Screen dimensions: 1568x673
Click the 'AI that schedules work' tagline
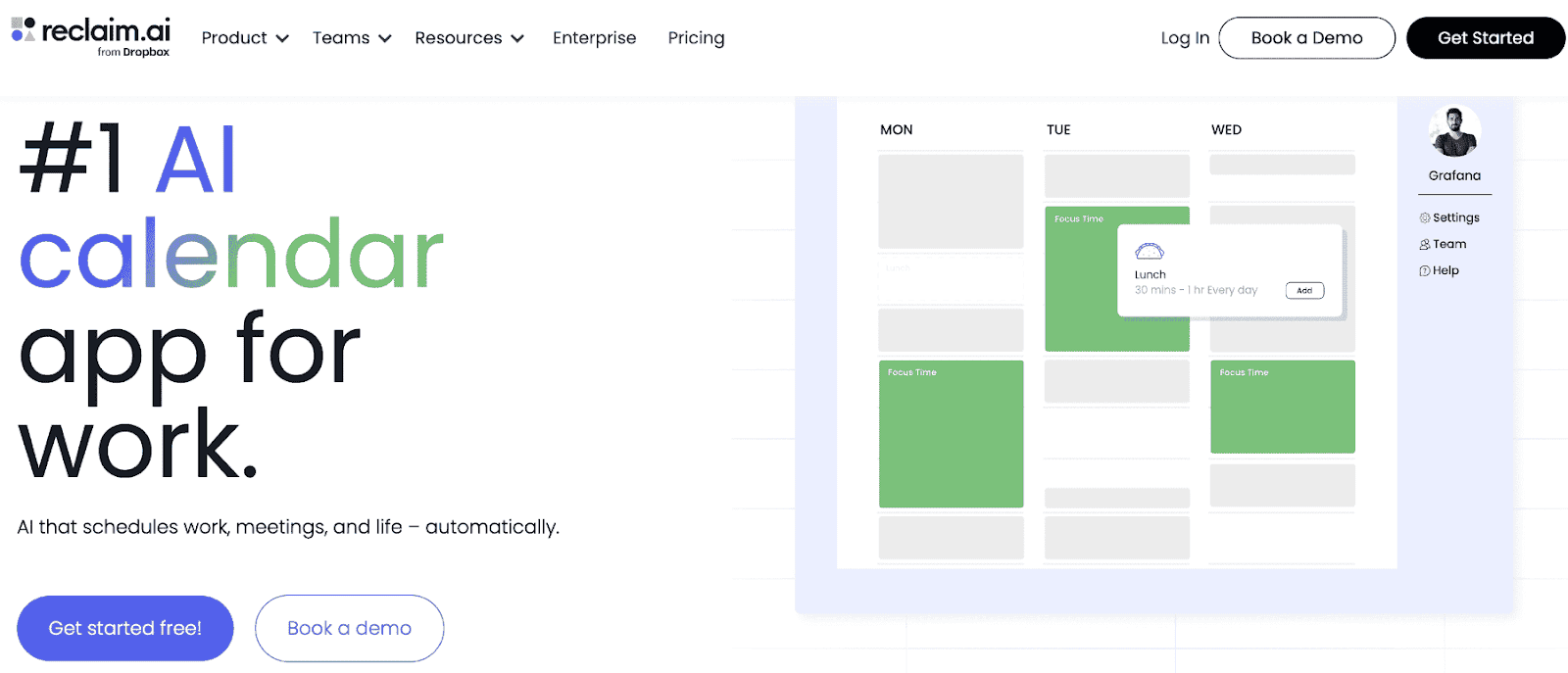click(x=288, y=527)
